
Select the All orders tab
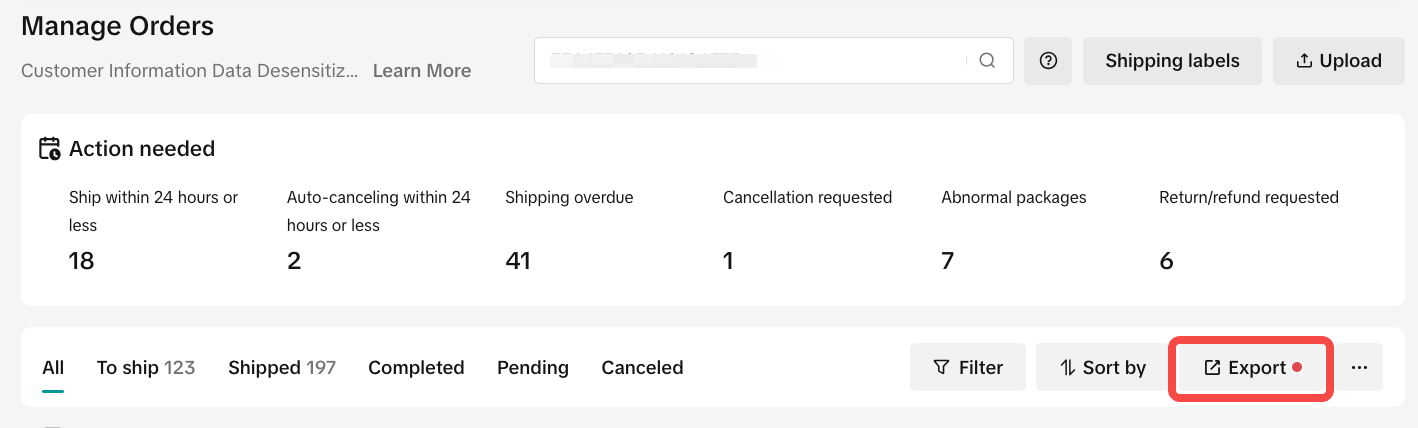pyautogui.click(x=53, y=368)
